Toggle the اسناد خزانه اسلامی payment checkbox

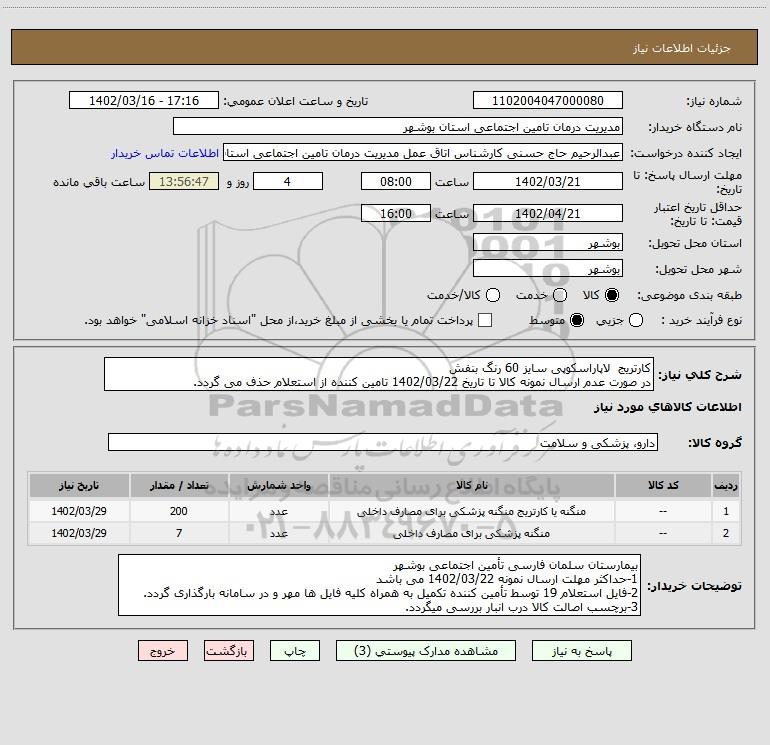point(485,320)
